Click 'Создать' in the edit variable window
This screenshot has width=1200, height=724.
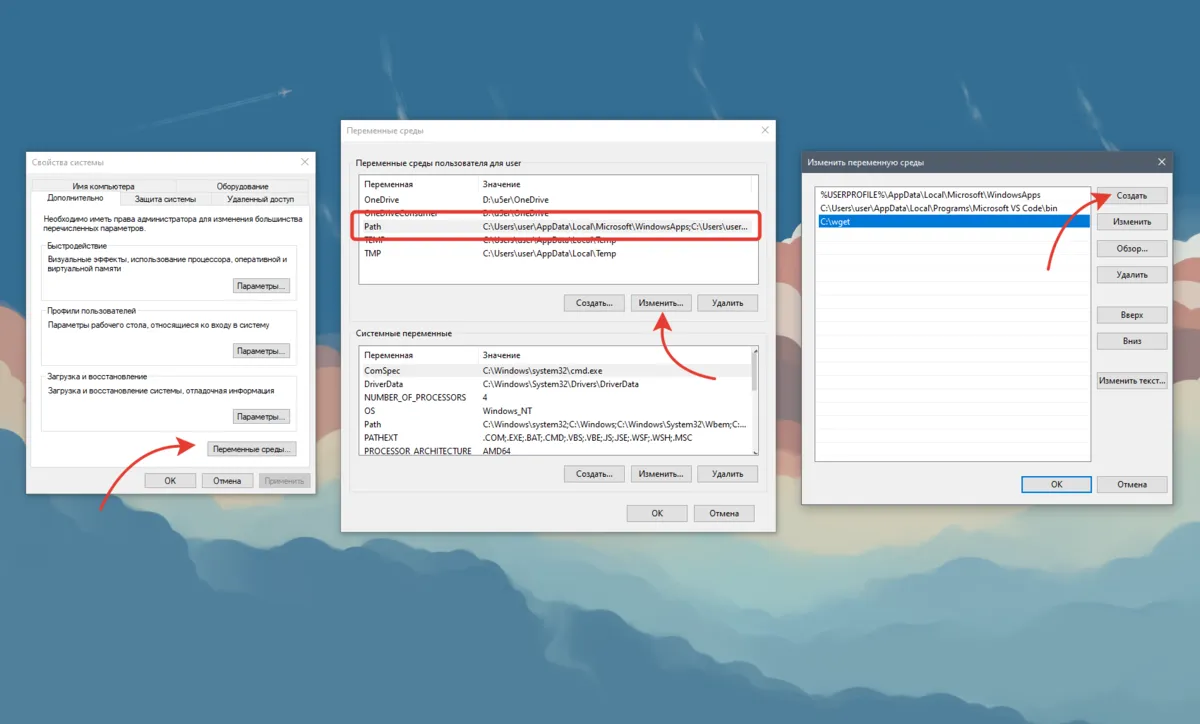(x=1132, y=195)
